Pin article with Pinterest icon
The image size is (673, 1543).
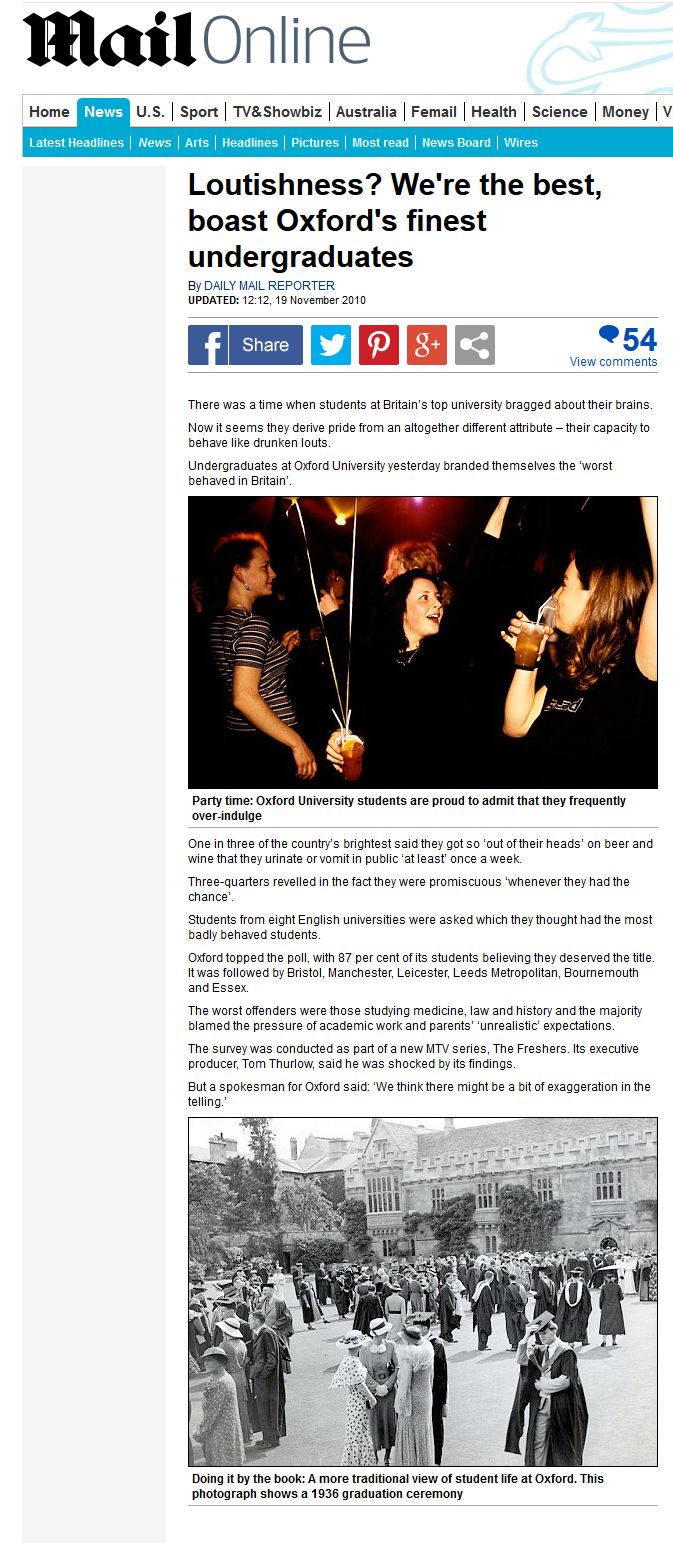tap(379, 345)
